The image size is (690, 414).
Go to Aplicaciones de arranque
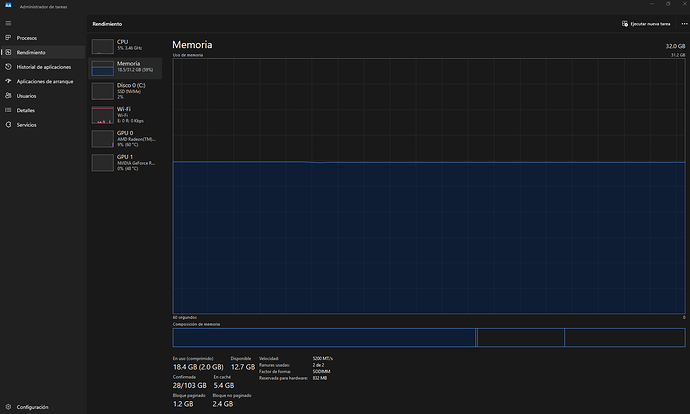coord(43,81)
